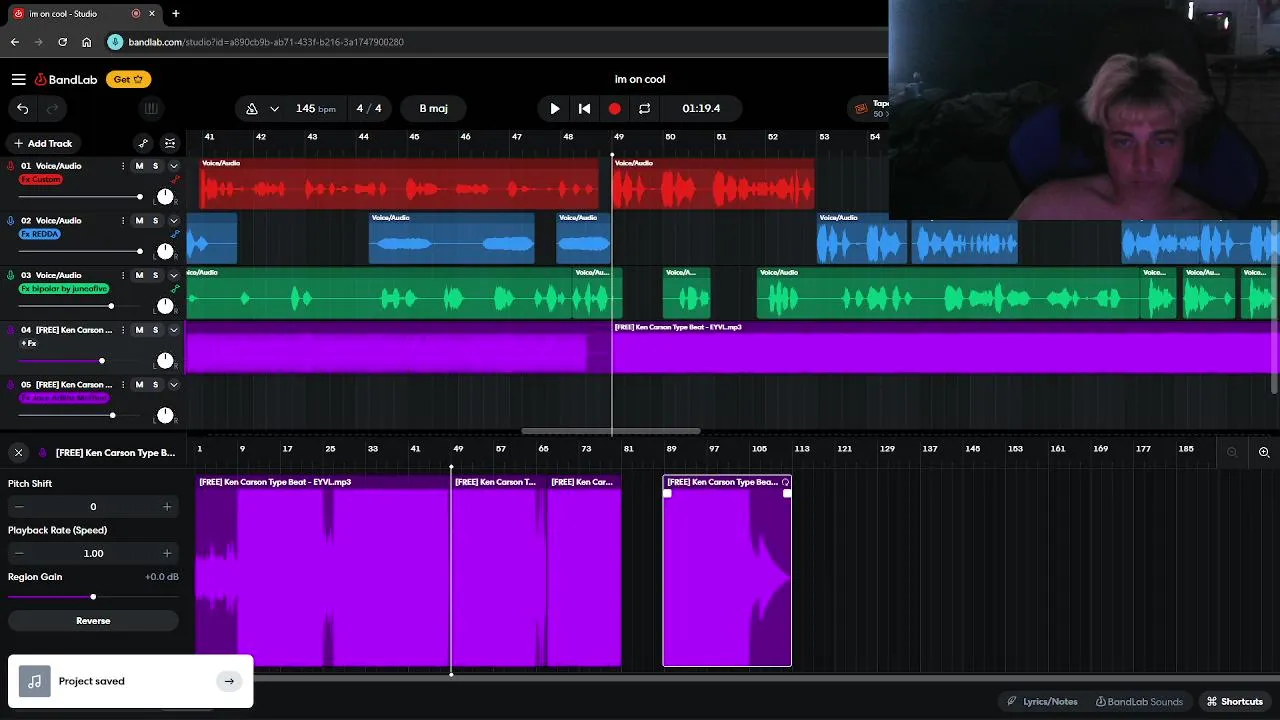This screenshot has width=1280, height=720.
Task: Solo track 03 Voice/Audio
Action: [x=155, y=275]
